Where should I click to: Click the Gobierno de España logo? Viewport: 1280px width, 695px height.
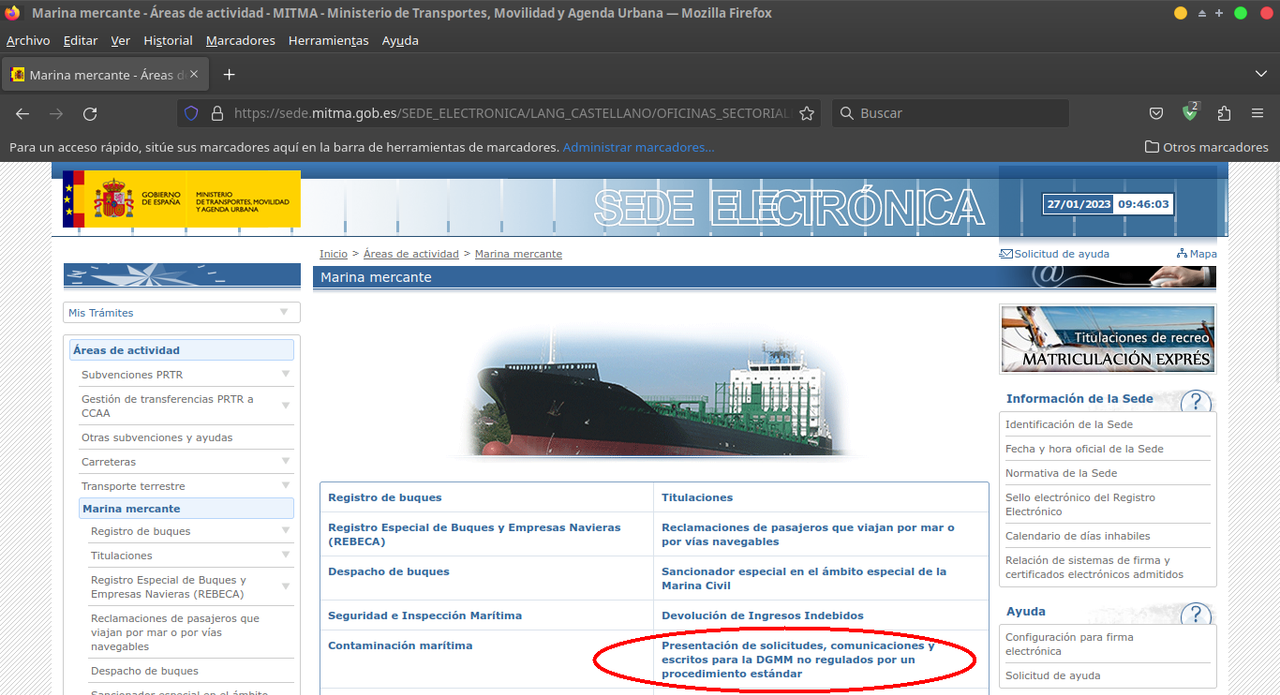[x=182, y=199]
